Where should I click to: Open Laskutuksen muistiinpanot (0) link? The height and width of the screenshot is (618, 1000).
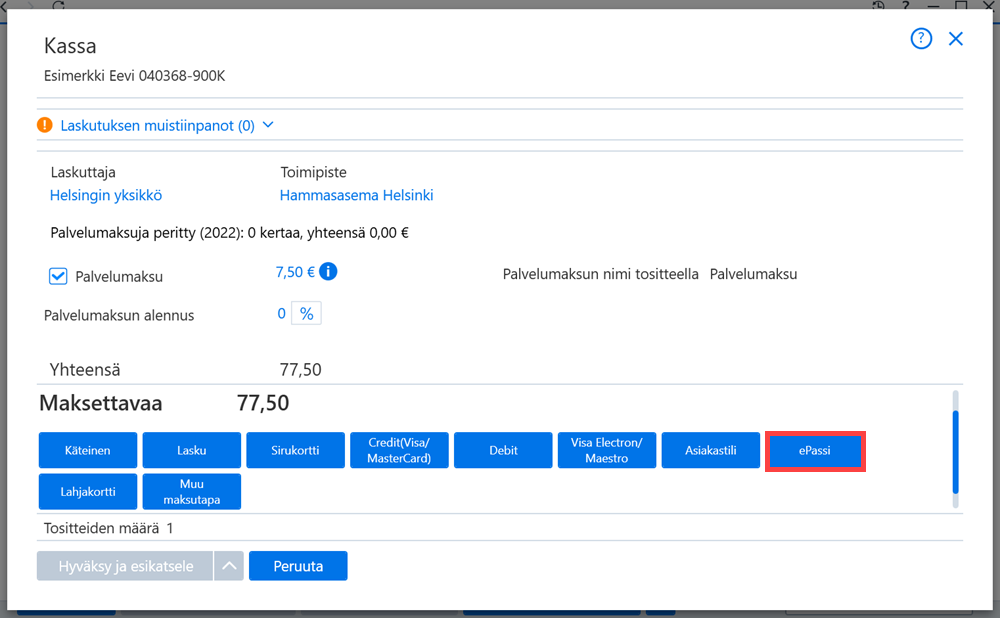click(158, 126)
